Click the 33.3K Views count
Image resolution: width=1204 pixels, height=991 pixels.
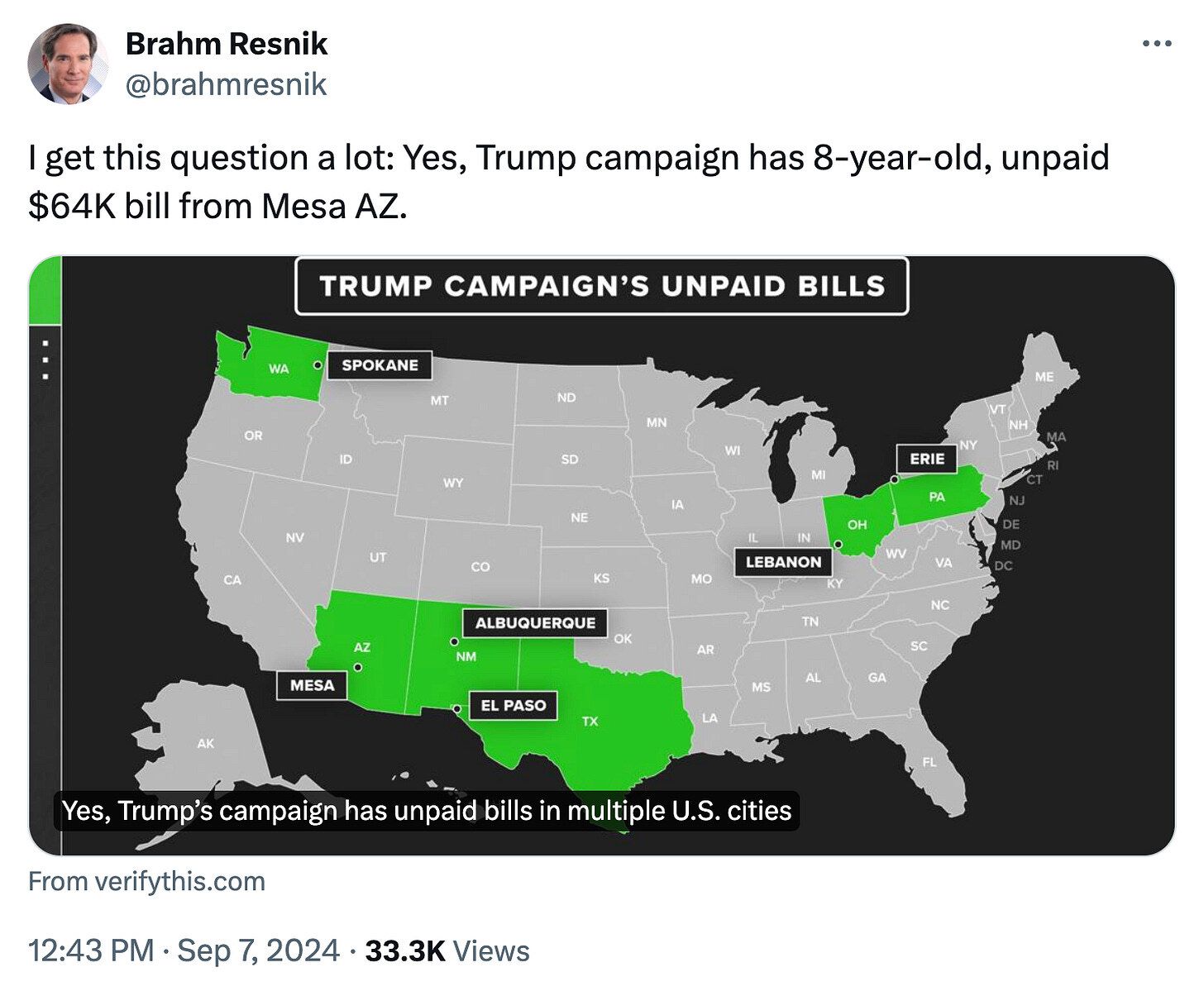447,951
